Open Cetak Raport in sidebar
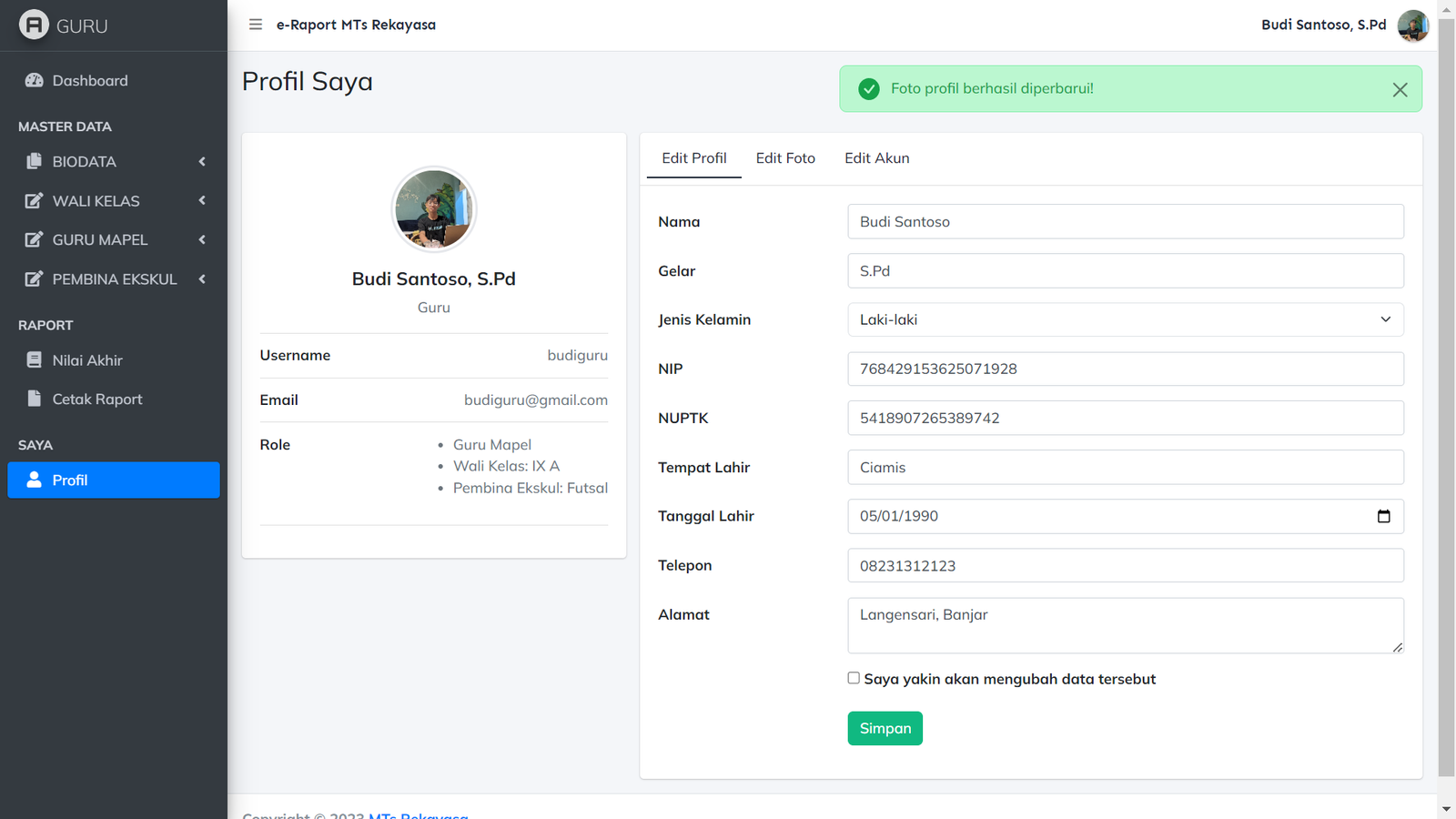The width and height of the screenshot is (1456, 819). (96, 399)
